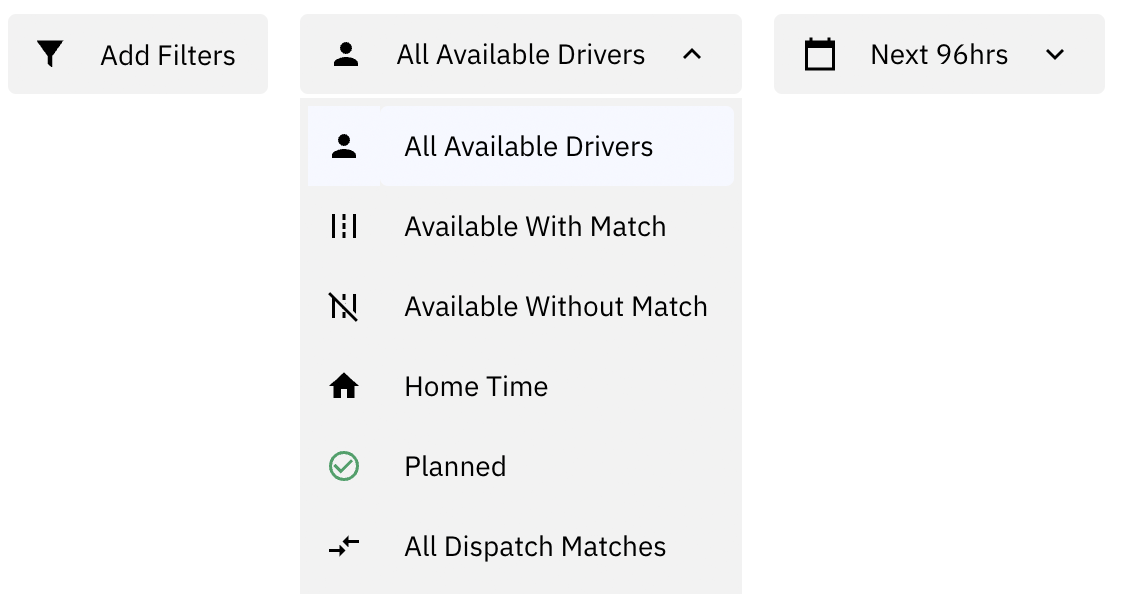Click the arrows icon beside All Dispatch Matches

[x=344, y=546]
